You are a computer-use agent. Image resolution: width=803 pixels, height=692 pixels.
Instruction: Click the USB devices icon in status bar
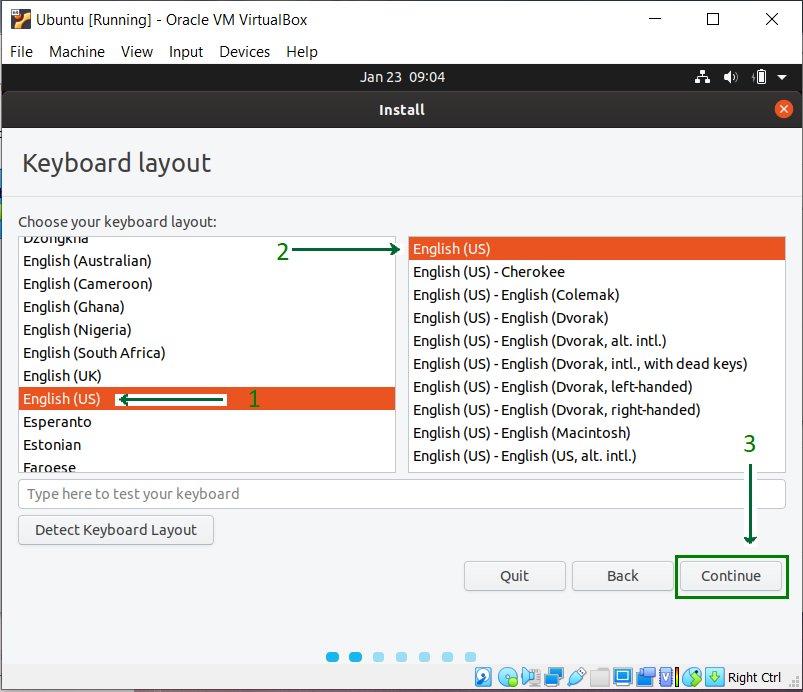(577, 677)
